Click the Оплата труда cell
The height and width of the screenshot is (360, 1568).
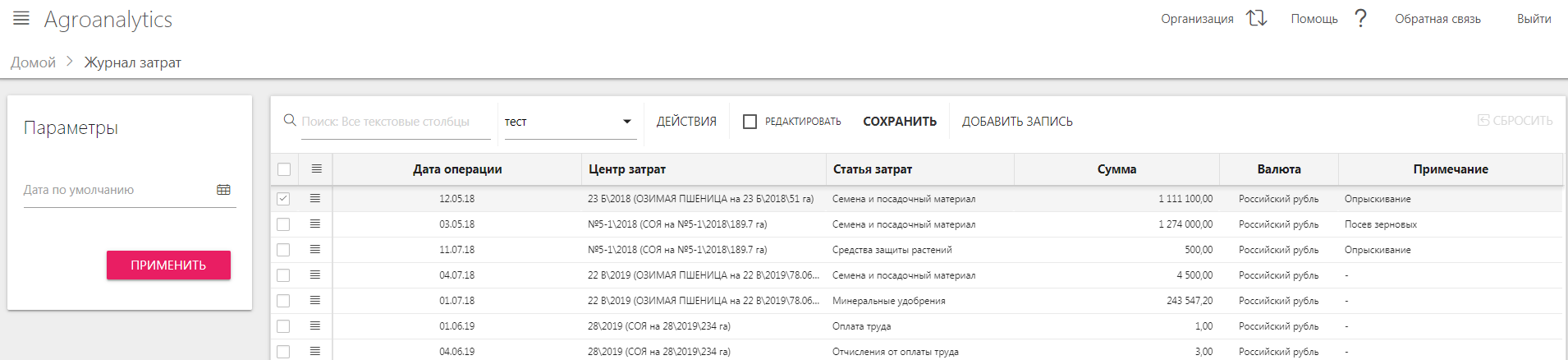(919, 326)
